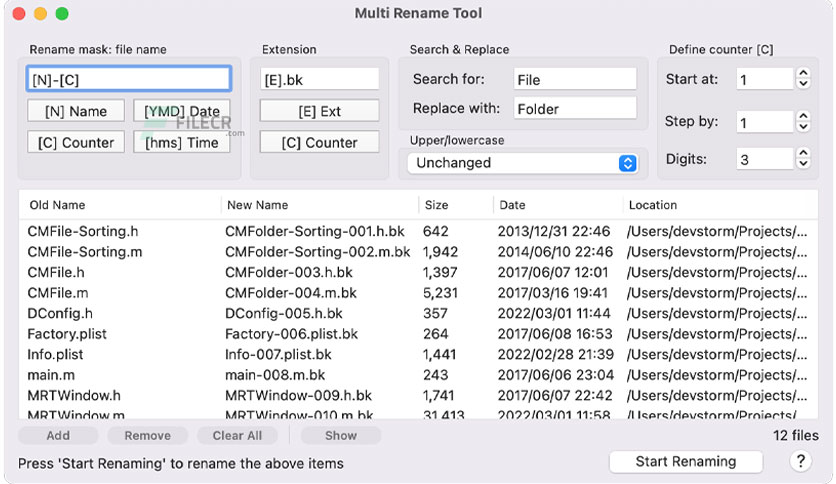Increase the Digits value
The height and width of the screenshot is (484, 836).
tap(803, 153)
